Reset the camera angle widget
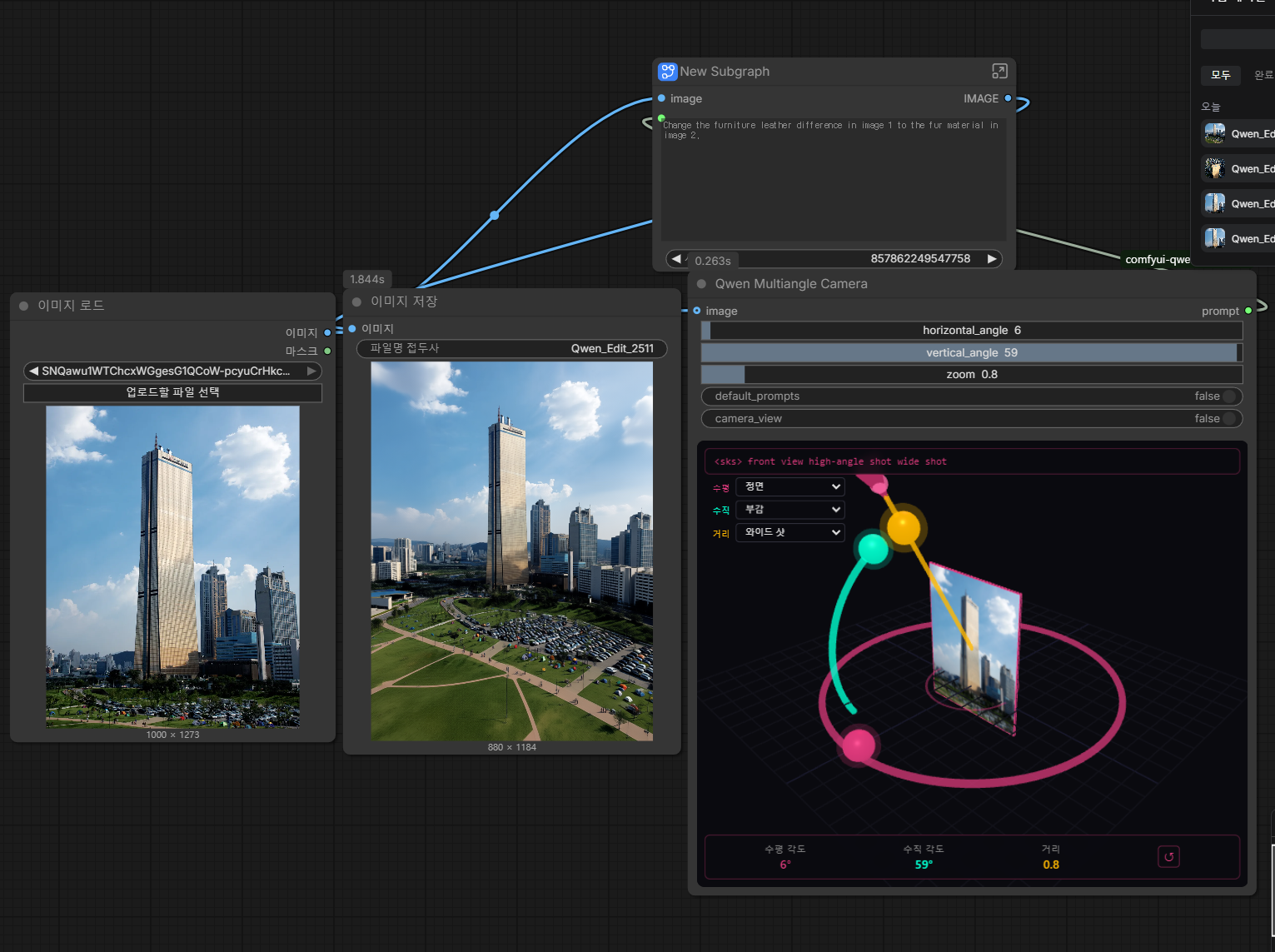 1168,857
